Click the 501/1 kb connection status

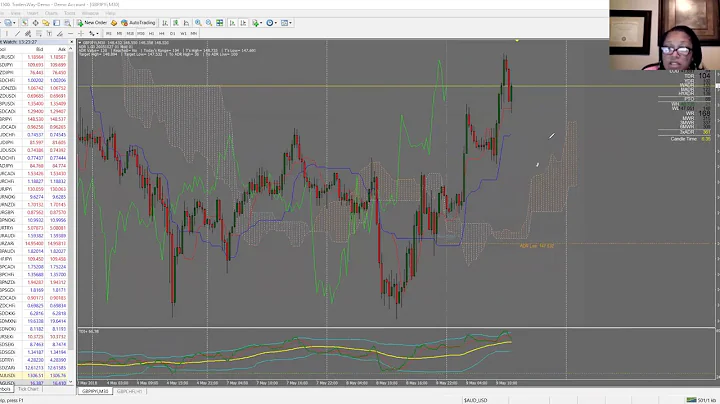701,400
